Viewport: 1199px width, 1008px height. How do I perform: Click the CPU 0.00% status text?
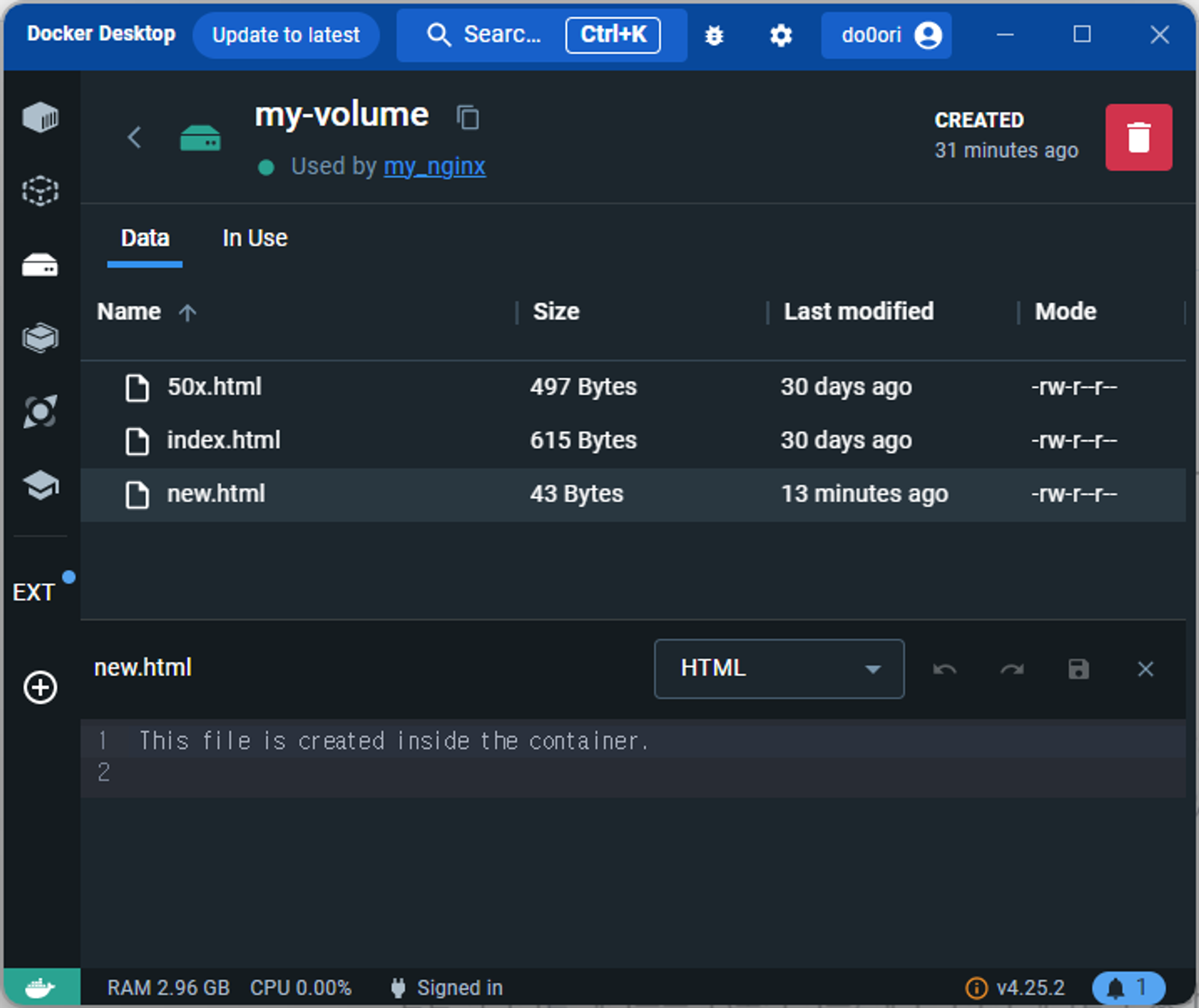pyautogui.click(x=301, y=988)
